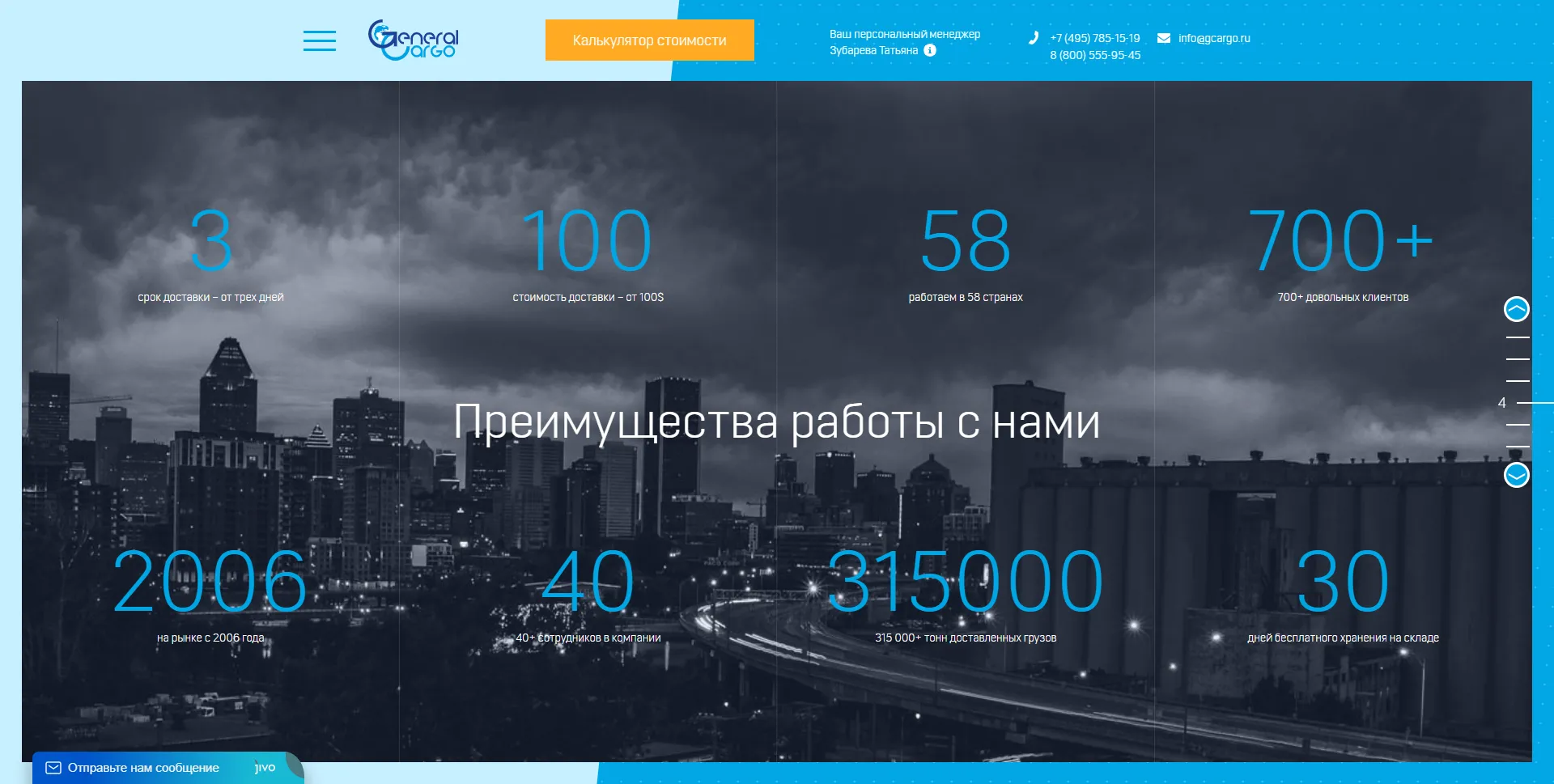Viewport: 1554px width, 784px height.
Task: Click caption работаем в 58 странах
Action: [x=966, y=297]
